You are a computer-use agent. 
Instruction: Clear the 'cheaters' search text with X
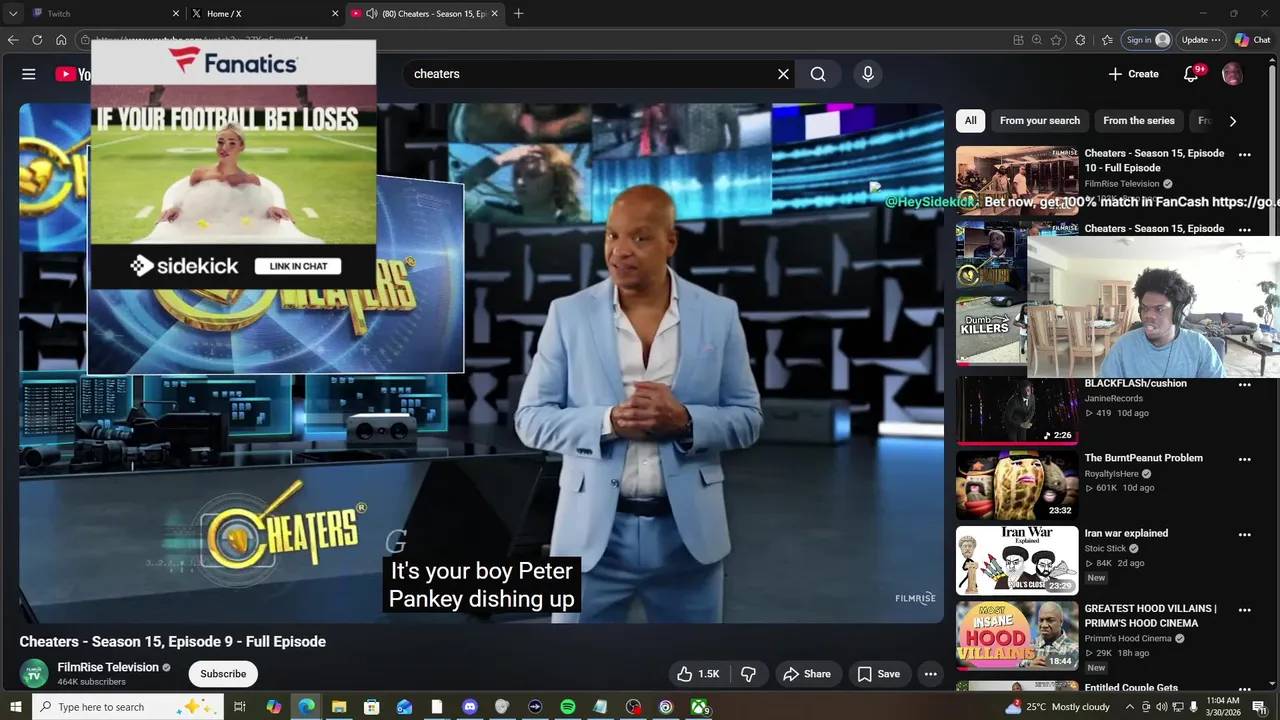click(x=783, y=74)
